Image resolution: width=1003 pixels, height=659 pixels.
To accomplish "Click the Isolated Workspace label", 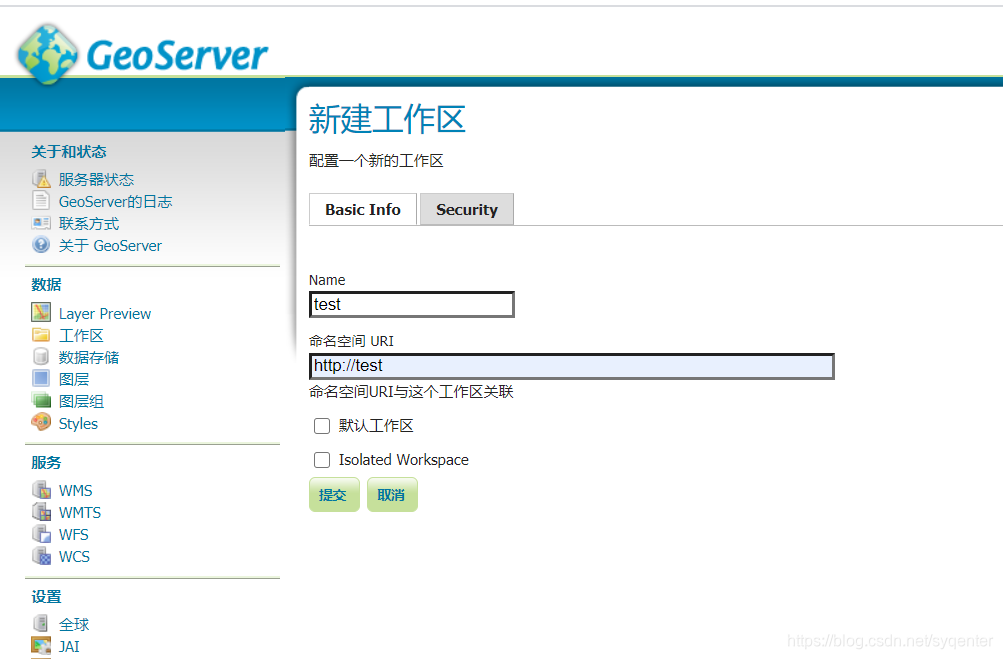I will click(x=404, y=460).
